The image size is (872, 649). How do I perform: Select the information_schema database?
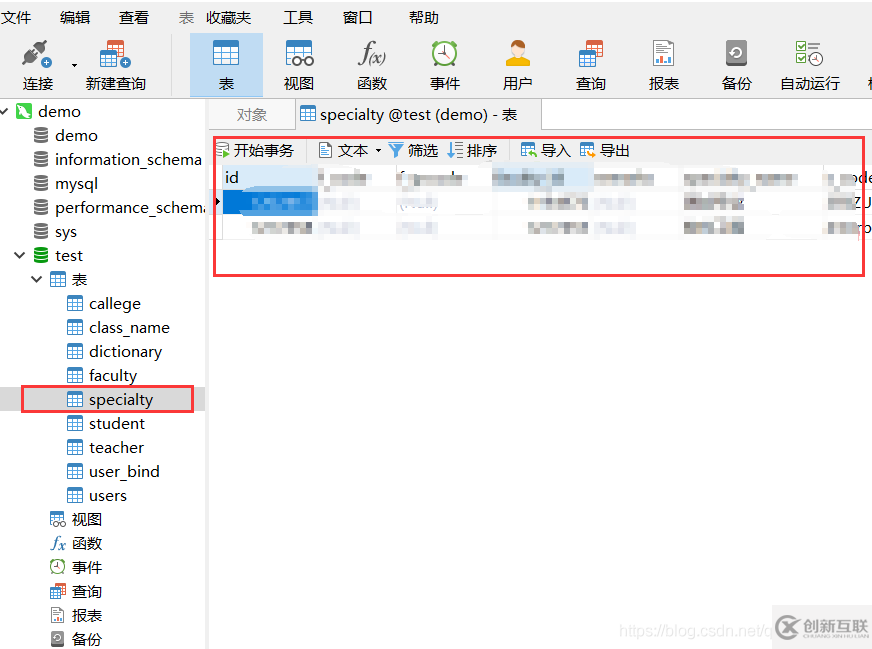pos(128,159)
